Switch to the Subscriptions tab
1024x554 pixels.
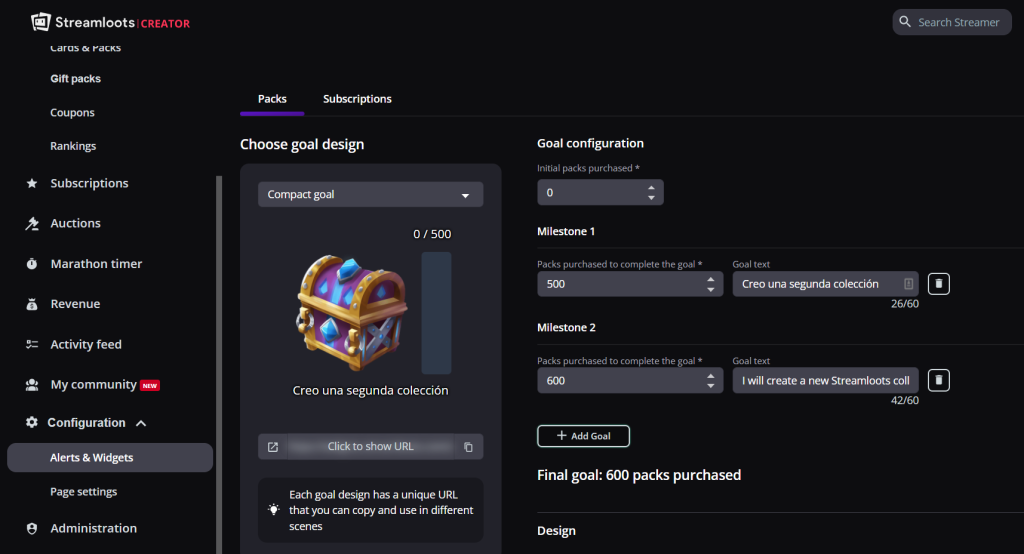click(357, 99)
